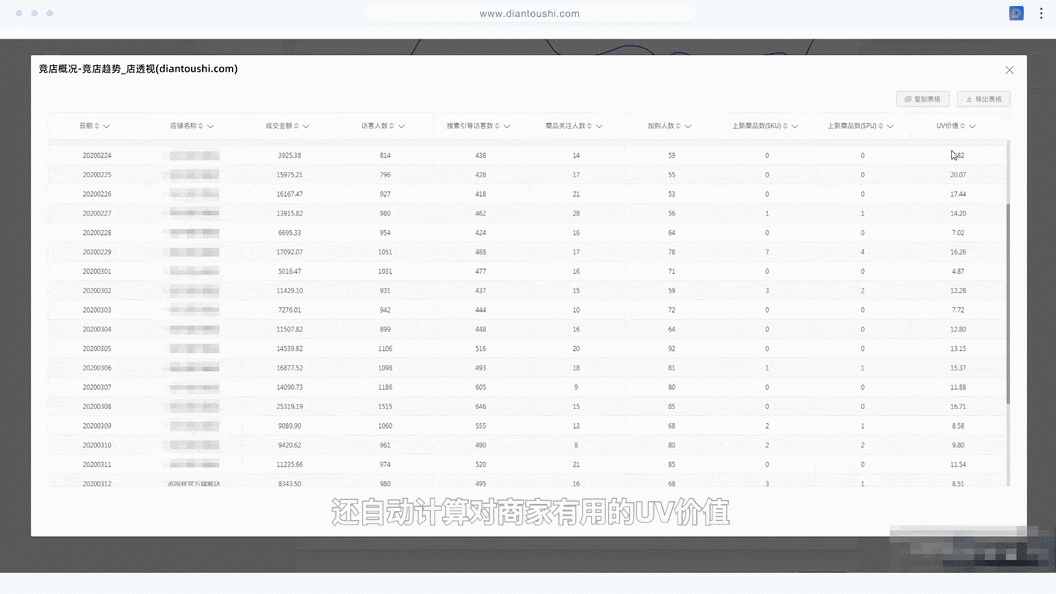This screenshot has width=1056, height=594.
Task: Click add-to-cart count 78
Action: pyautogui.click(x=671, y=253)
